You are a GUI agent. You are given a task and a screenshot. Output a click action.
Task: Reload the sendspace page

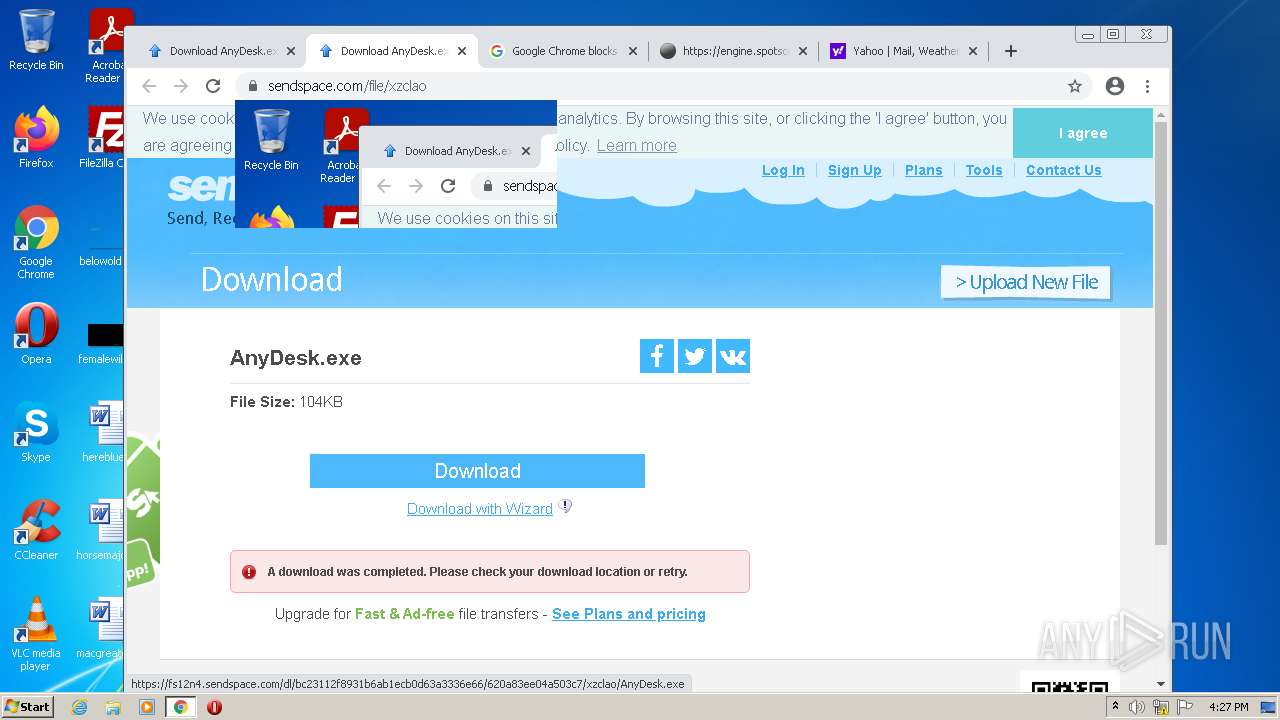213,86
